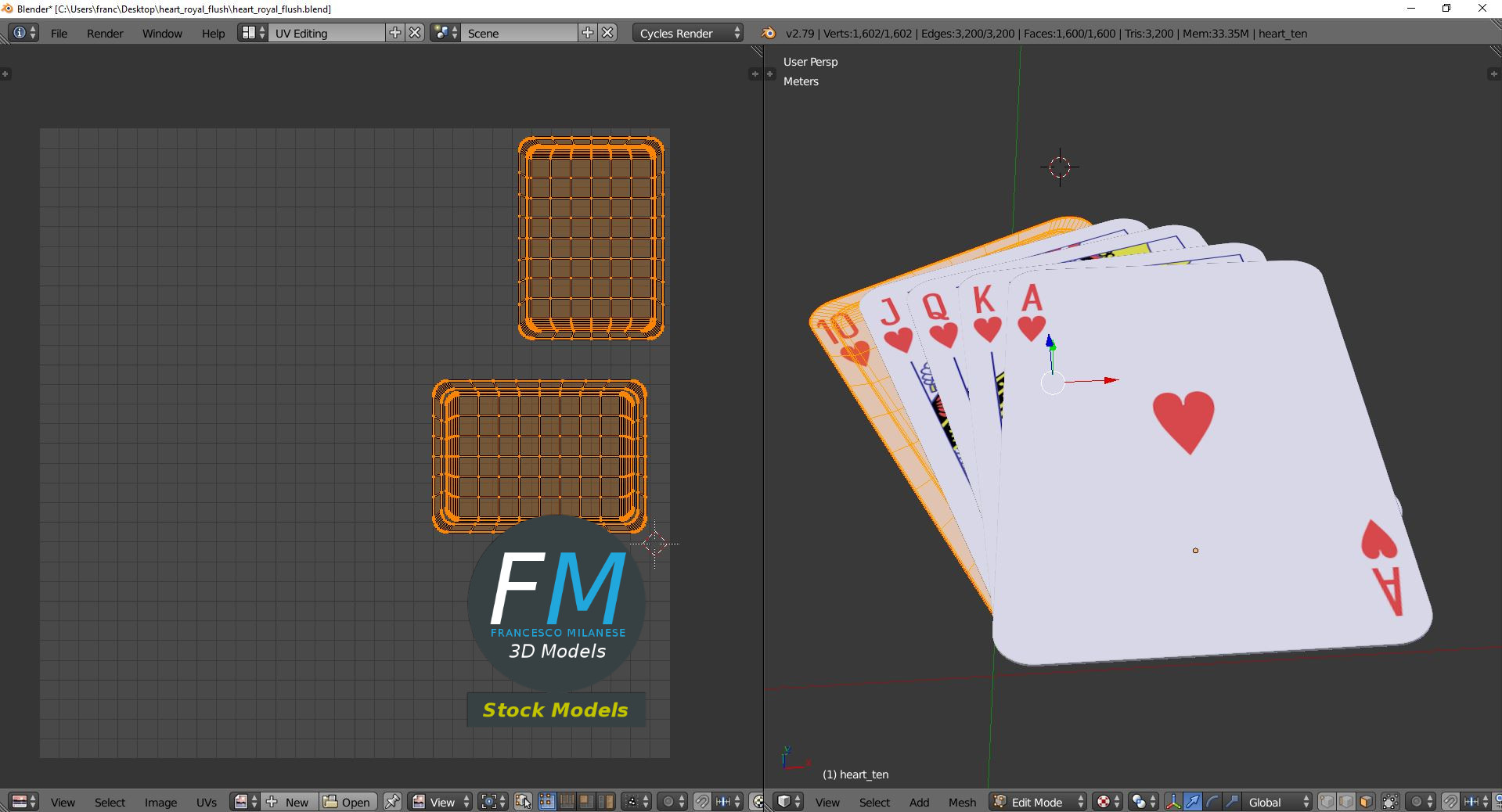
Task: Pin the image in the UV editor
Action: tap(393, 802)
